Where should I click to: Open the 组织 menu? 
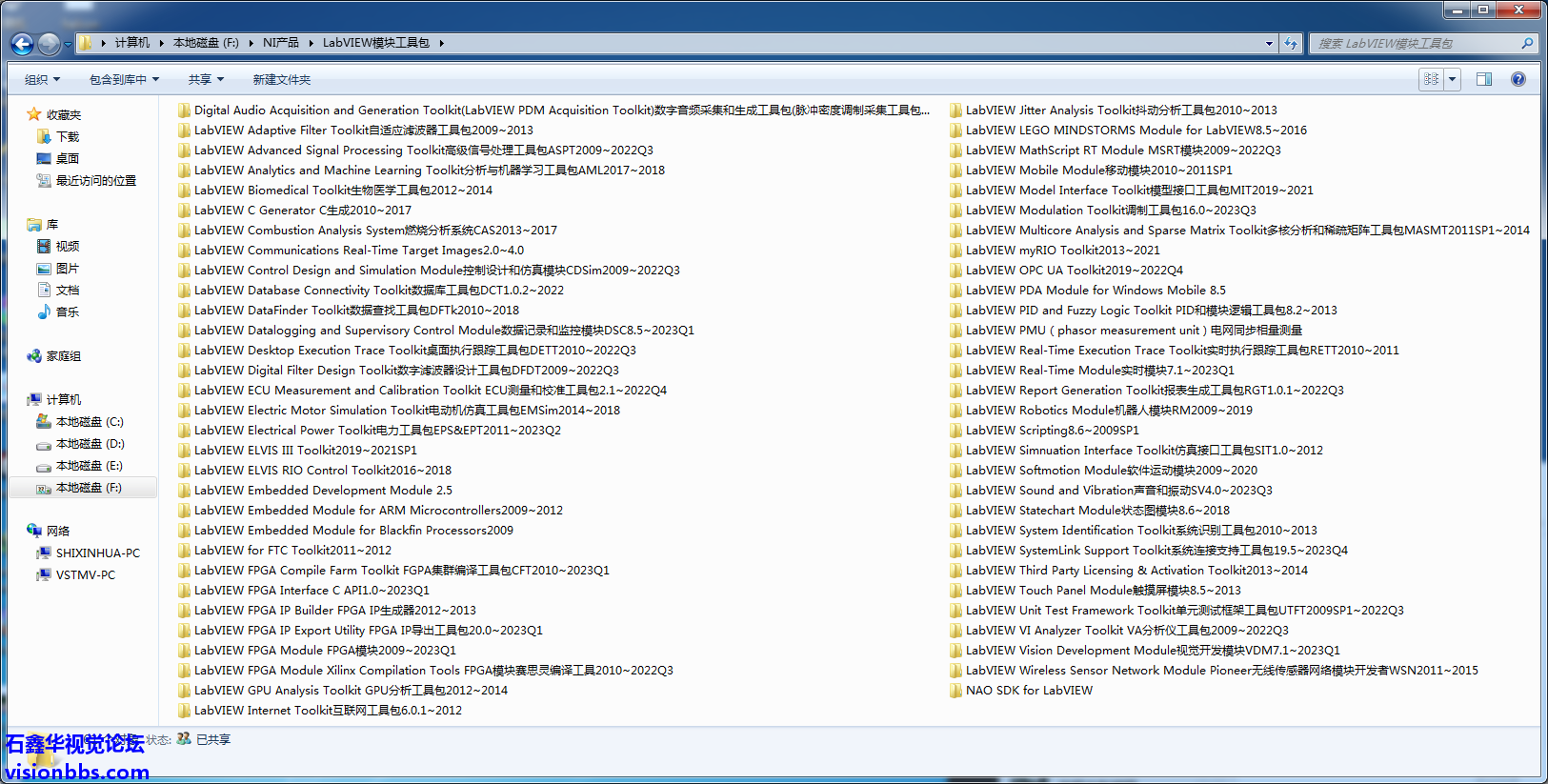point(42,79)
